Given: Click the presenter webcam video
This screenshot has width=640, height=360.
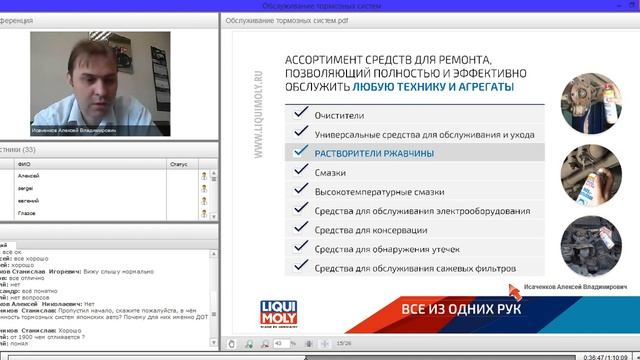Looking at the screenshot, I should (100, 84).
